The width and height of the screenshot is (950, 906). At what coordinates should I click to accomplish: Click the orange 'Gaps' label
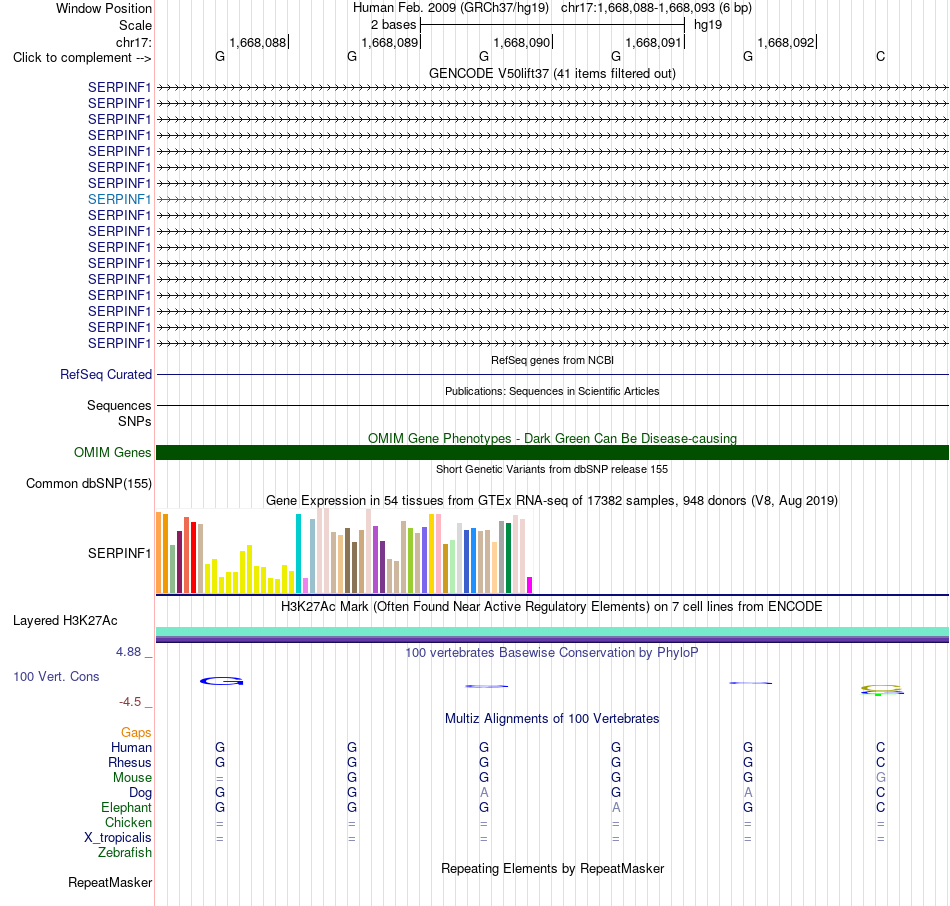[x=136, y=733]
